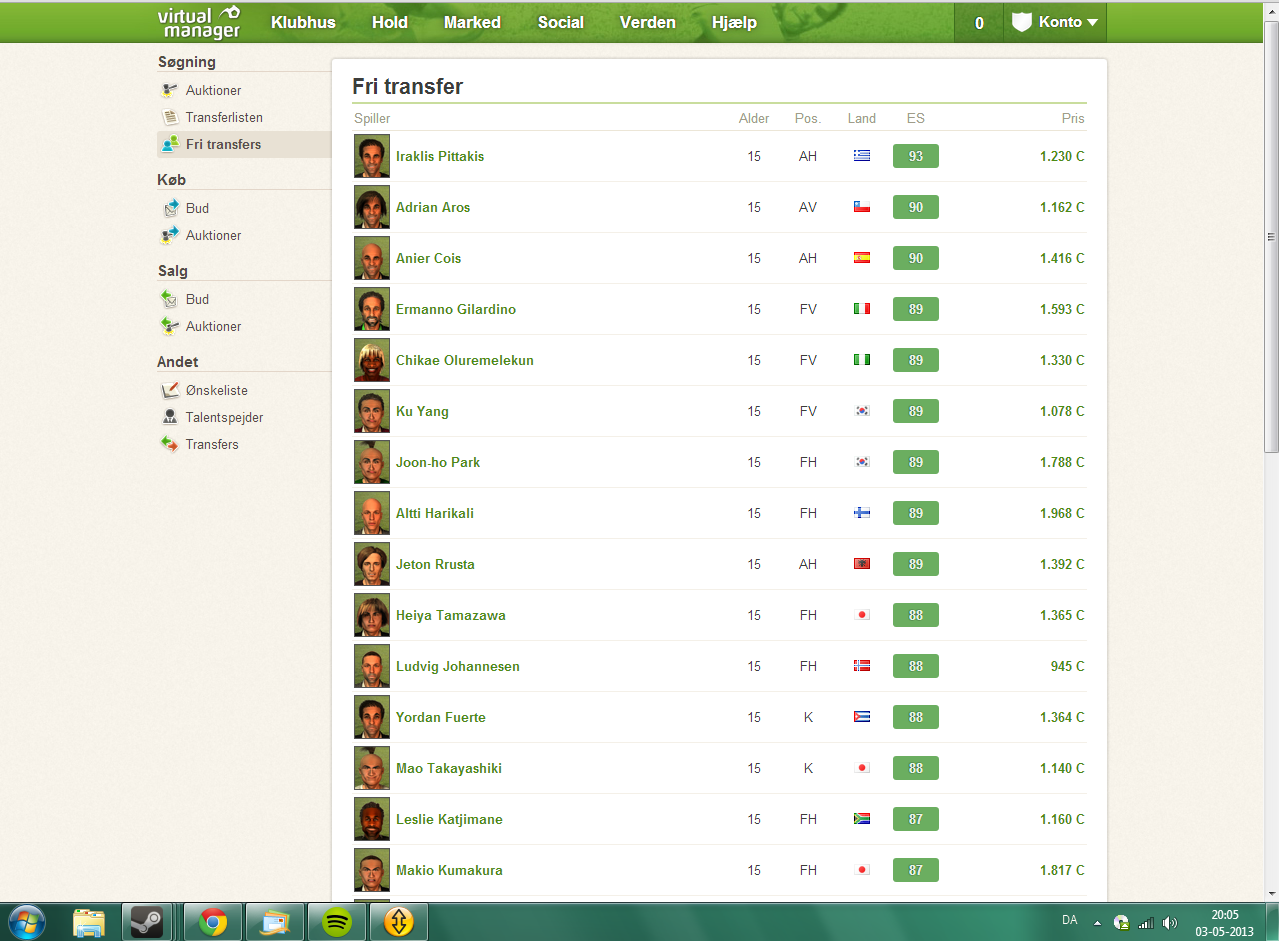This screenshot has height=941, width=1279.
Task: Click Auktioner icon under Salg
Action: (x=170, y=326)
